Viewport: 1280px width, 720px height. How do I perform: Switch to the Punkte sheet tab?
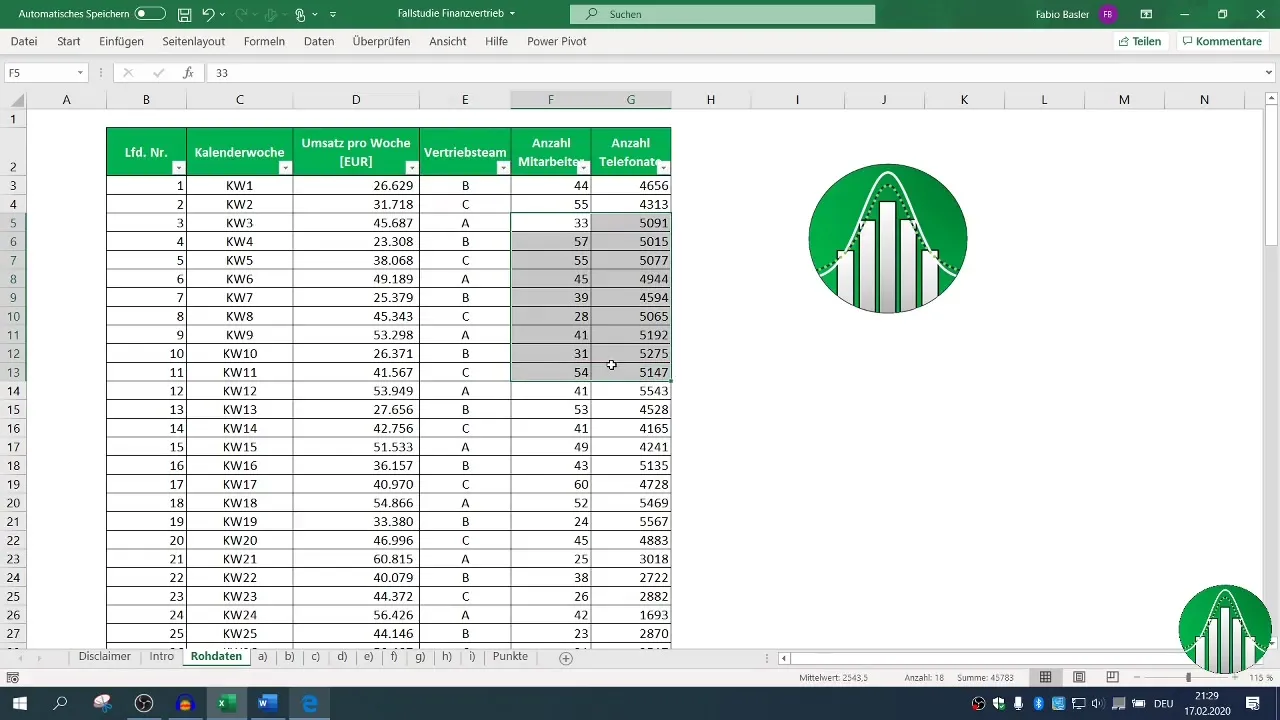pos(510,657)
